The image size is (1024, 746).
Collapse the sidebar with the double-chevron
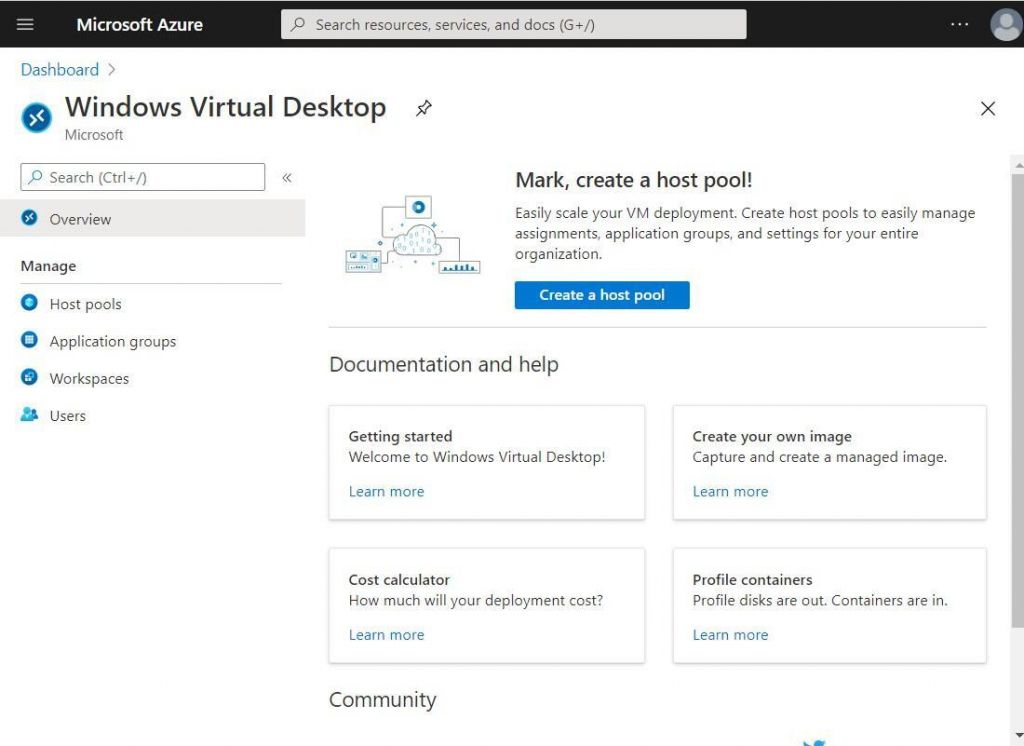287,177
